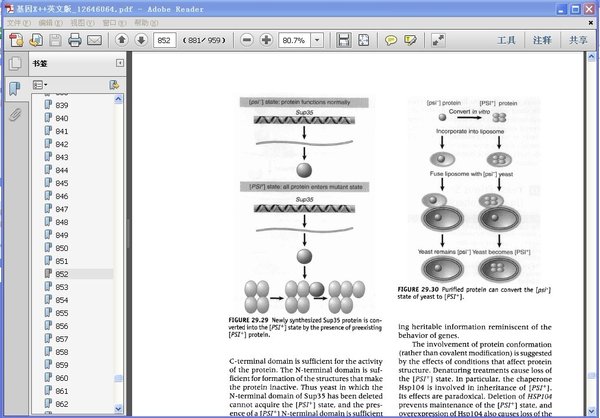Open the 文件 (File) menu

tap(16, 22)
